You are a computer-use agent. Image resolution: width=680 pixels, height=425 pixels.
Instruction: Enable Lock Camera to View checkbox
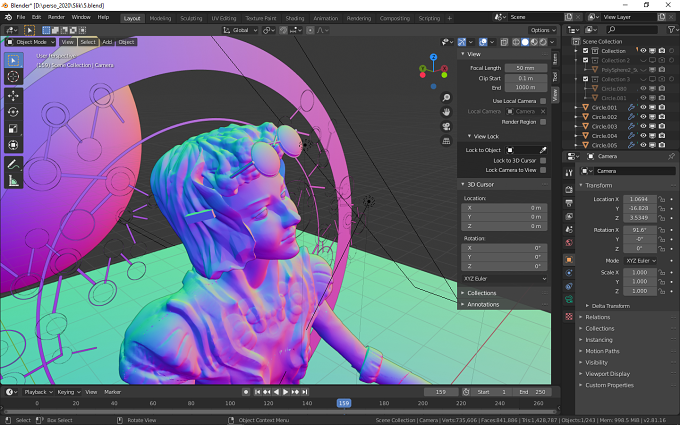[x=543, y=170]
